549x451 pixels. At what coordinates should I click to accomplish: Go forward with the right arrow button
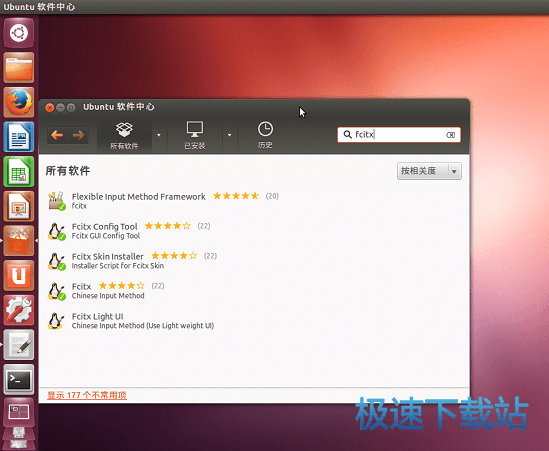coord(78,135)
